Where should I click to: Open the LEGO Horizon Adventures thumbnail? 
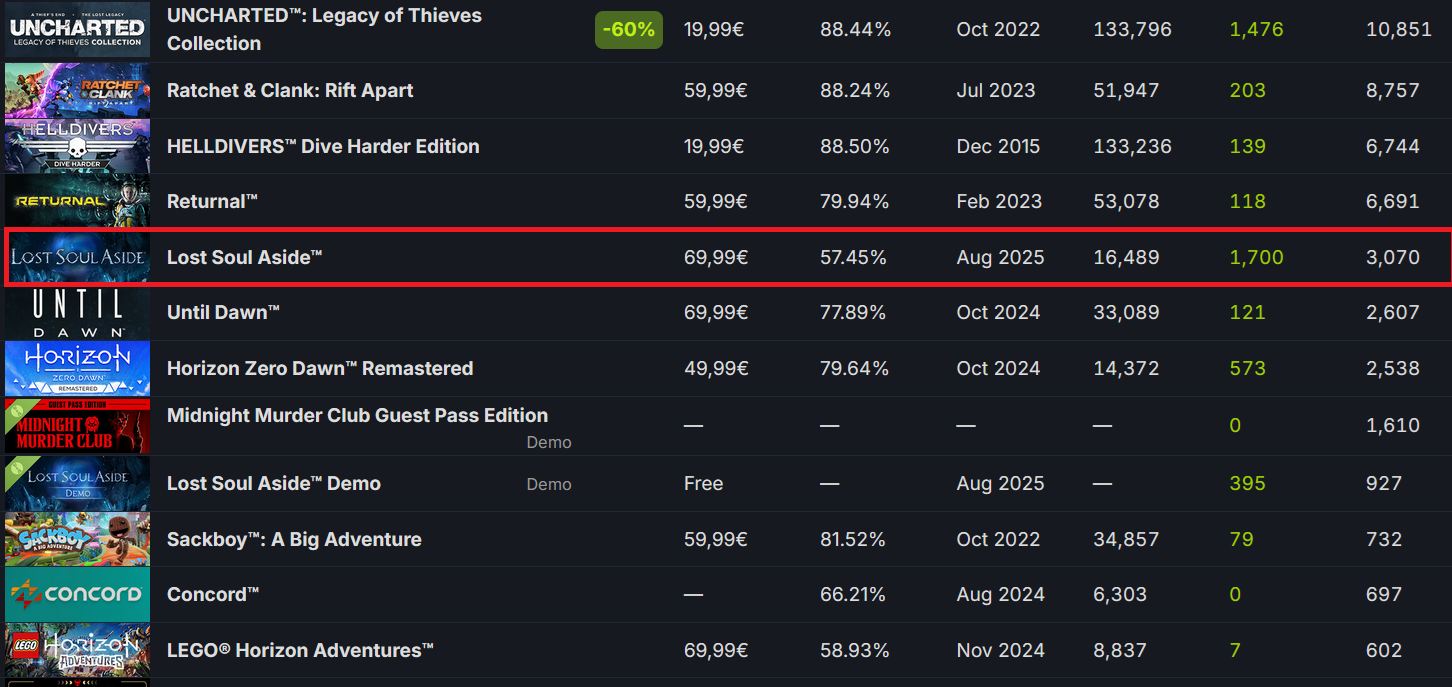pos(77,650)
